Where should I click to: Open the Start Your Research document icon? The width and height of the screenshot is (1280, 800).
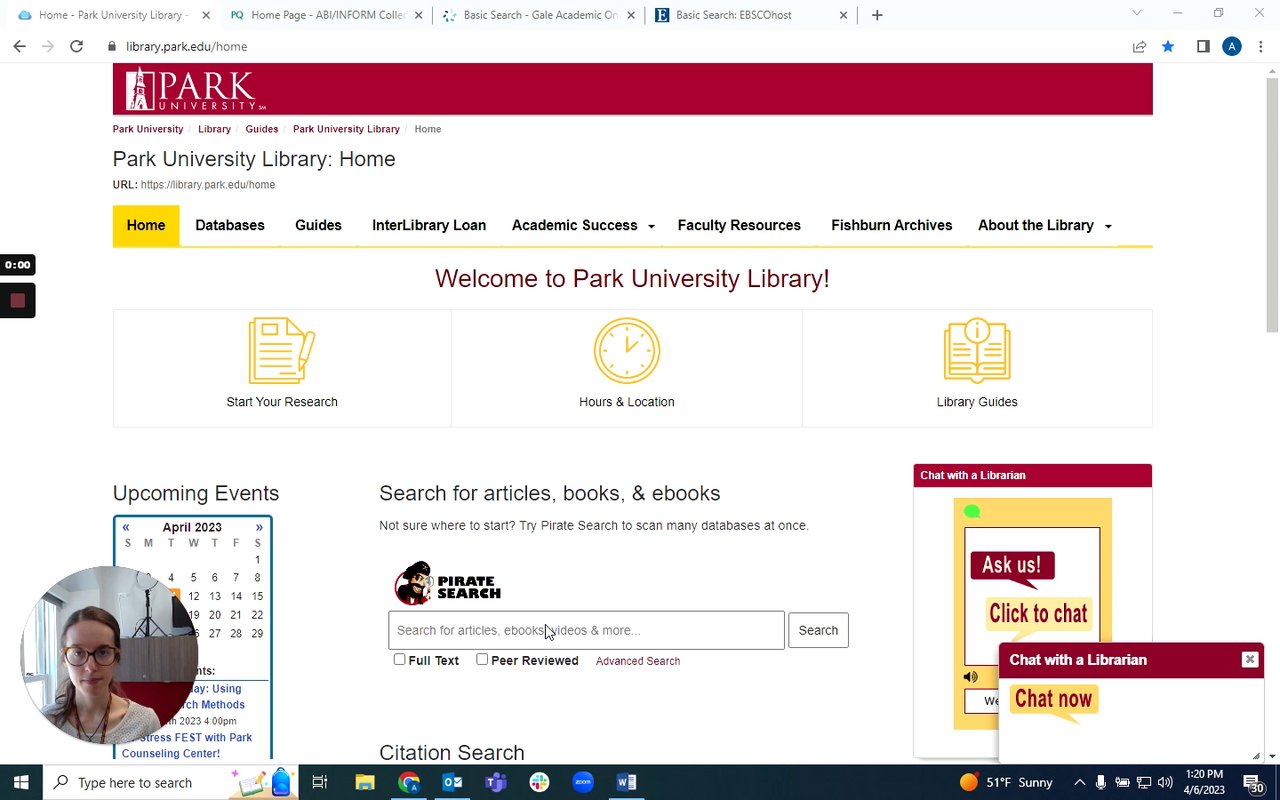(281, 351)
